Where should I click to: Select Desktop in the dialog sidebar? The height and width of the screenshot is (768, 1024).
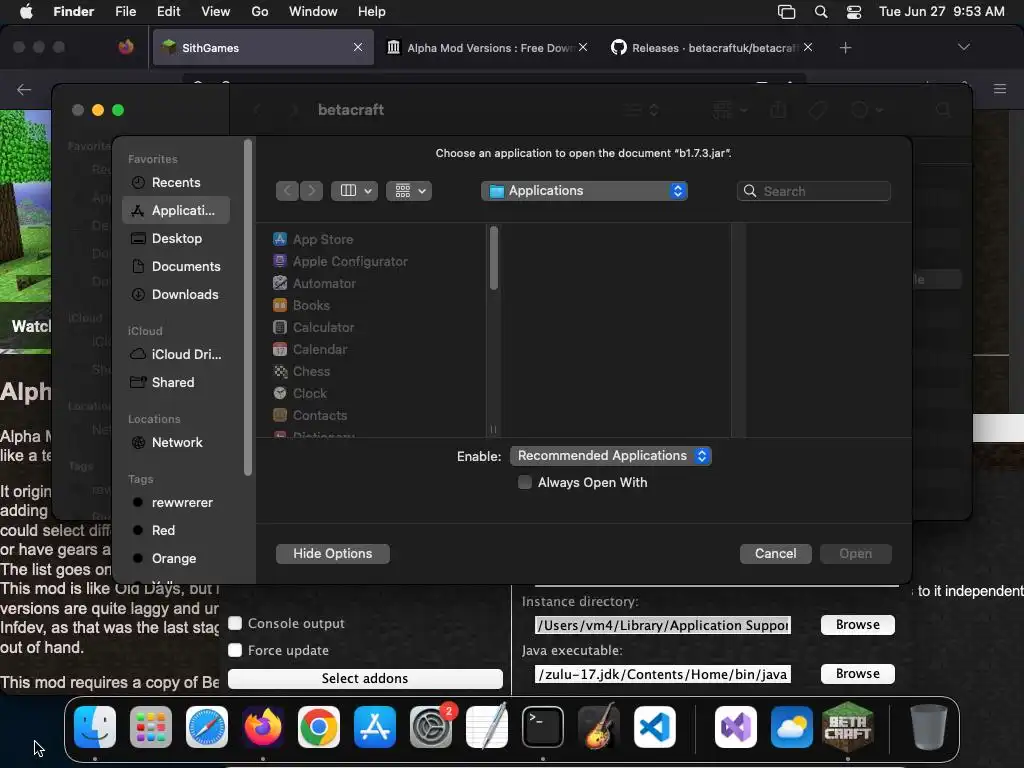tap(176, 238)
